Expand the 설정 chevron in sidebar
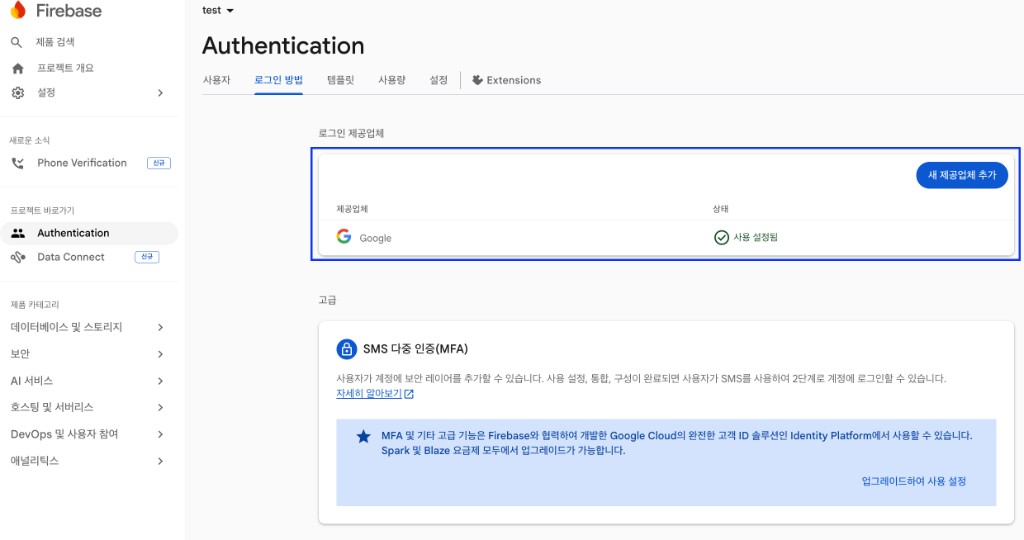The width and height of the screenshot is (1024, 540). click(160, 93)
